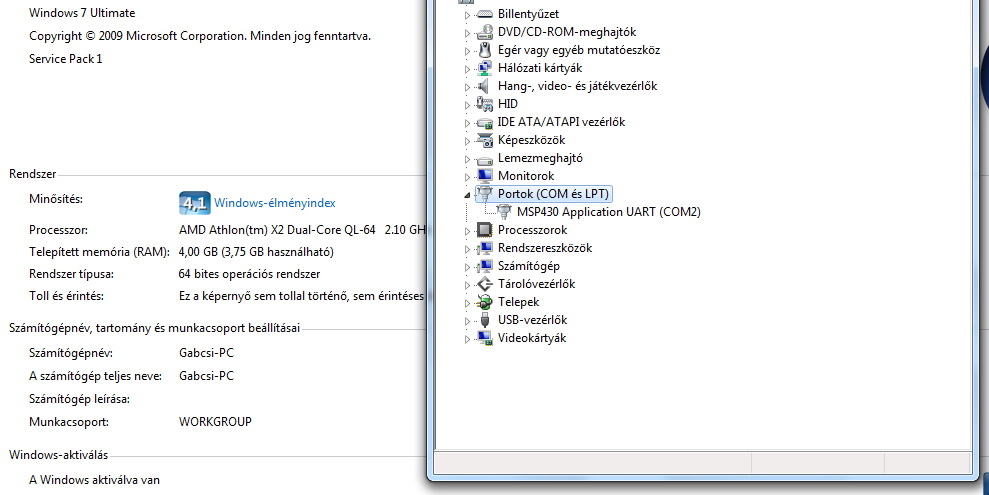This screenshot has width=989, height=495.
Task: Click the Service Pack 1 text
Action: 66,59
